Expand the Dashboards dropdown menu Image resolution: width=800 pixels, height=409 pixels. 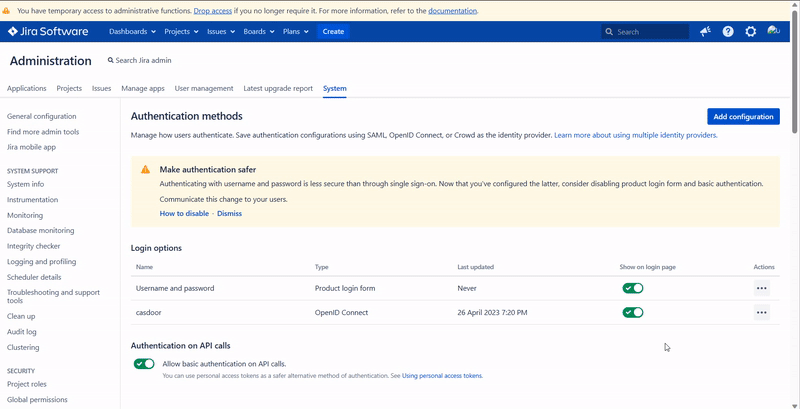(130, 32)
